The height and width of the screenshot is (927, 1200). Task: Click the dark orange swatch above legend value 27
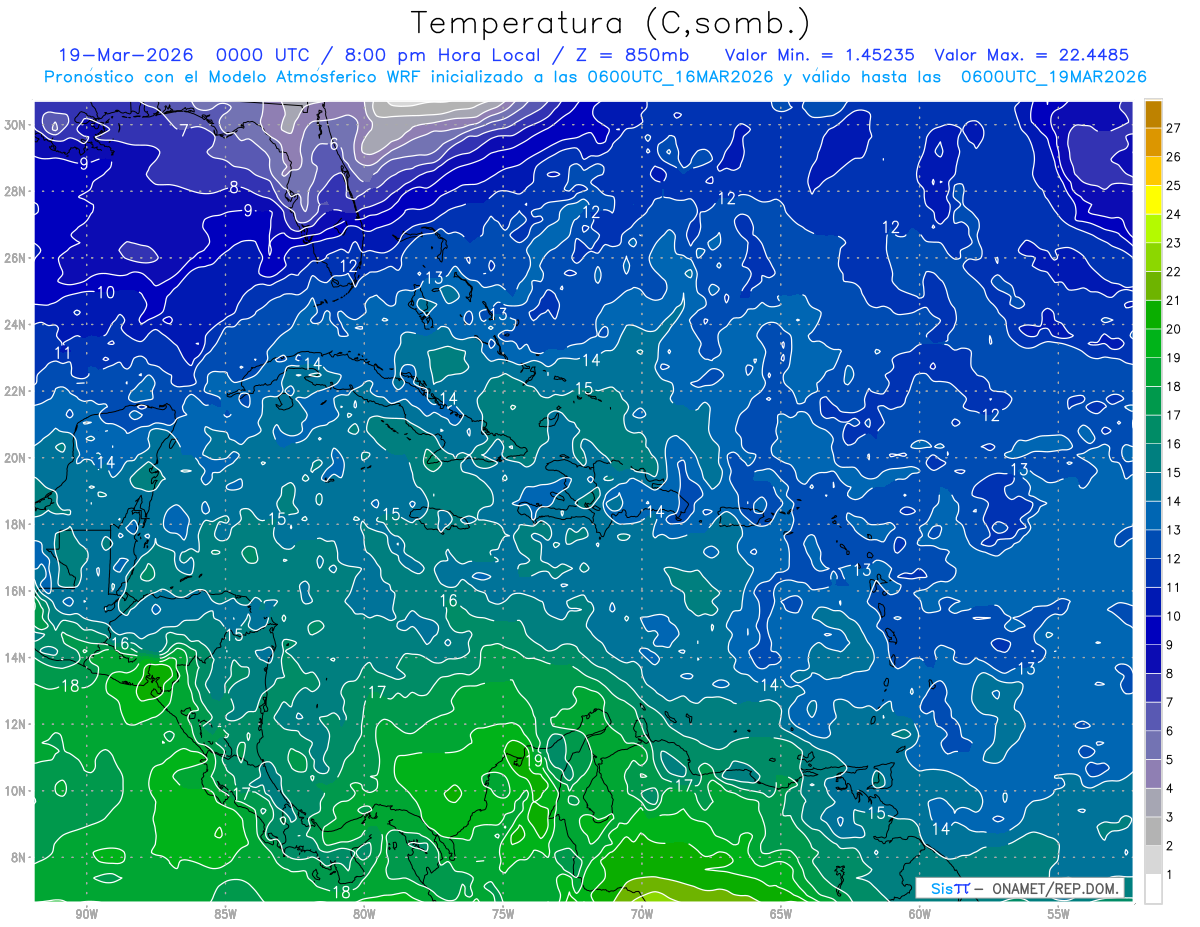point(1153,113)
